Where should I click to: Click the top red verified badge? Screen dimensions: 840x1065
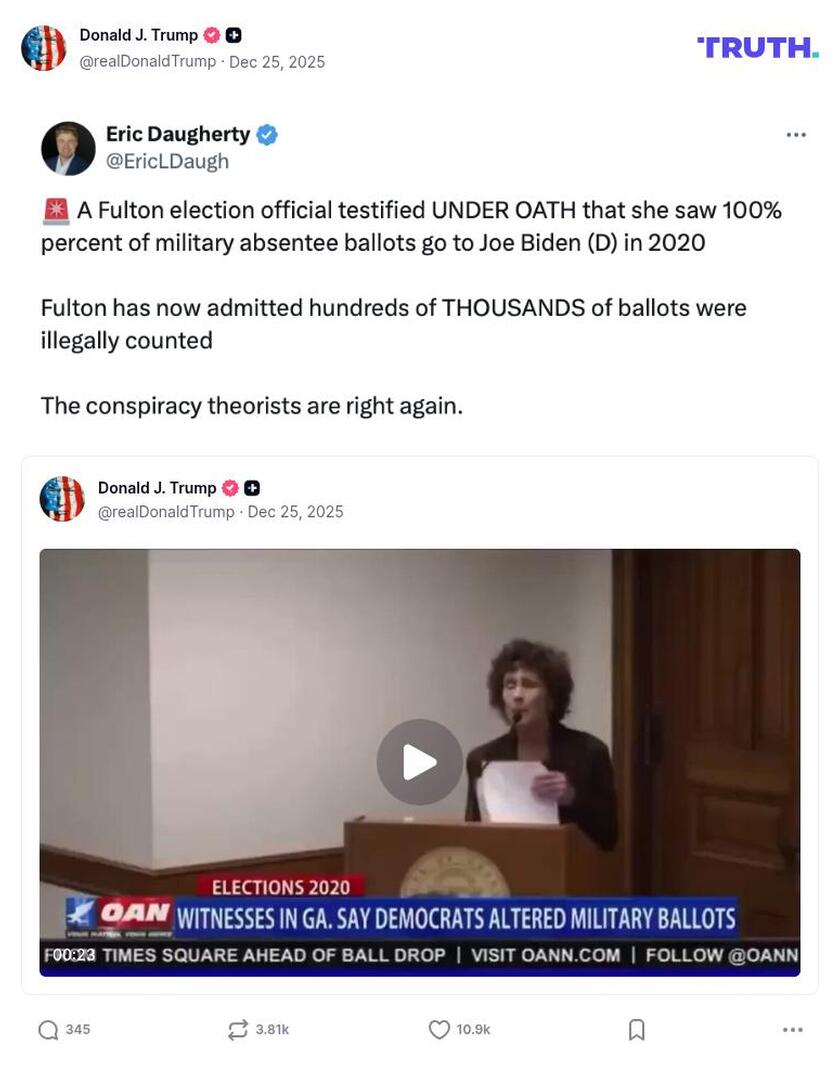pyautogui.click(x=212, y=35)
